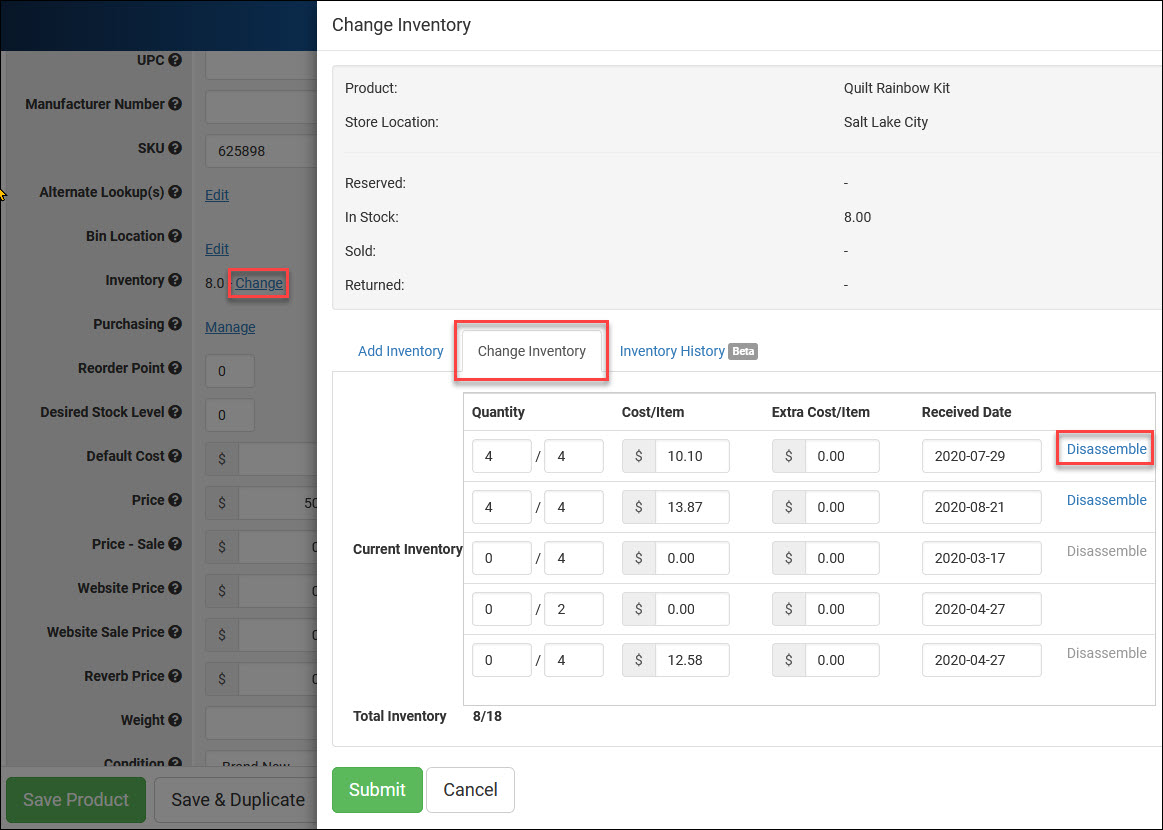Click help icon next to Reorder Point
1163x830 pixels.
point(175,368)
